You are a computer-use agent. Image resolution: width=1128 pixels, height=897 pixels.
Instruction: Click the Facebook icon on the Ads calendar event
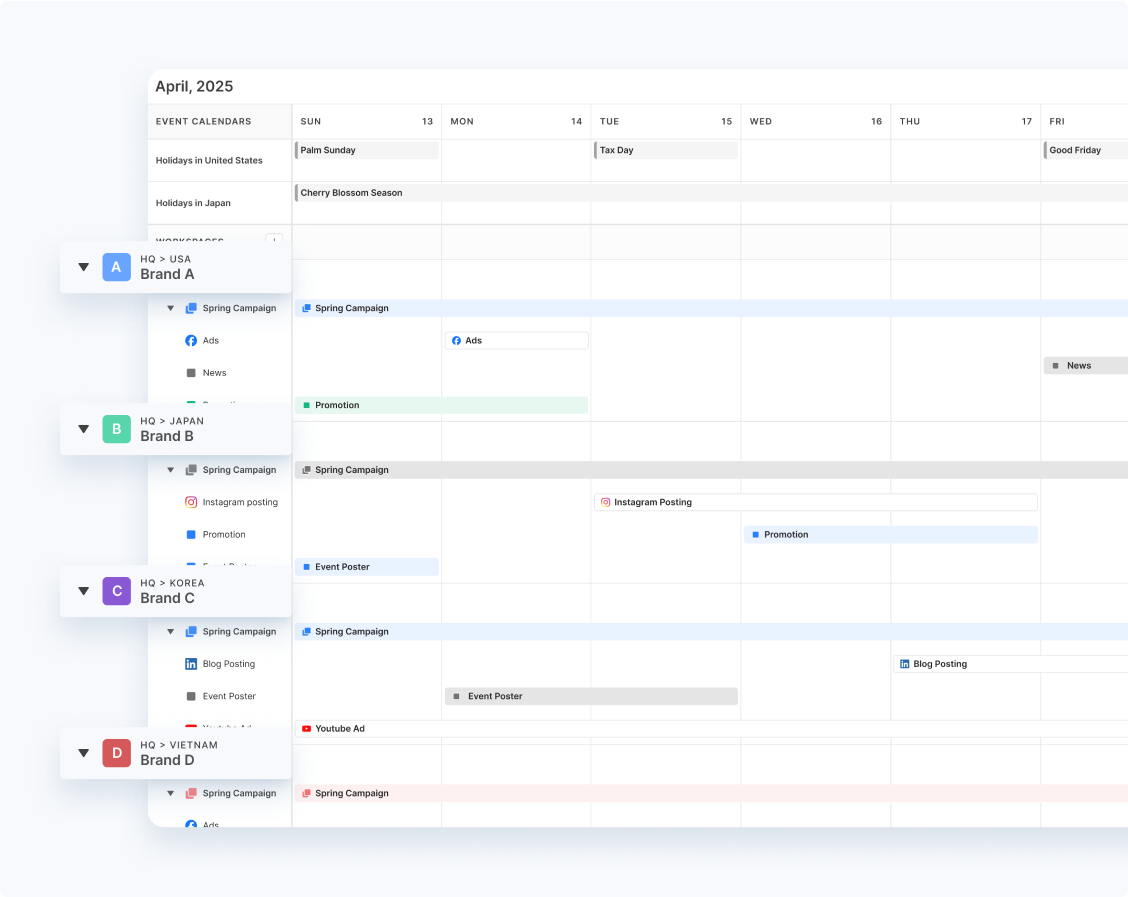click(x=456, y=340)
